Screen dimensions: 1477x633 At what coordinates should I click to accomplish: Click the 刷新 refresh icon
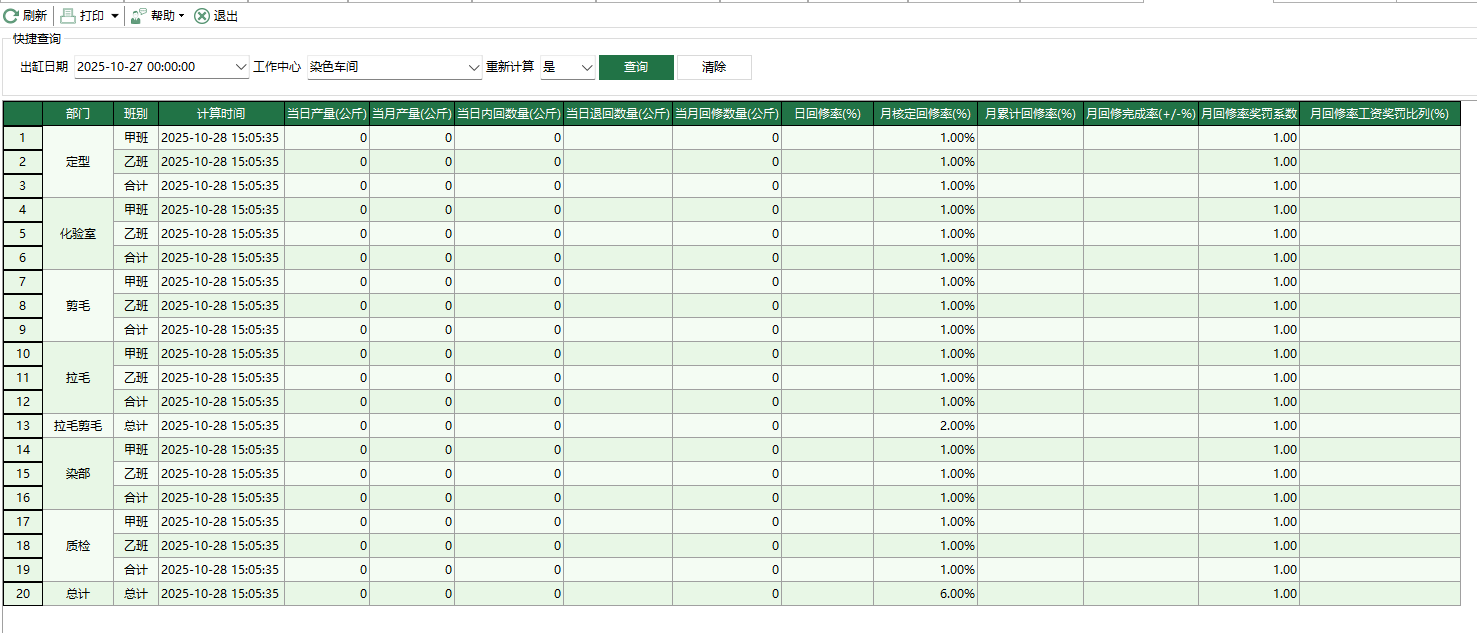pyautogui.click(x=11, y=16)
